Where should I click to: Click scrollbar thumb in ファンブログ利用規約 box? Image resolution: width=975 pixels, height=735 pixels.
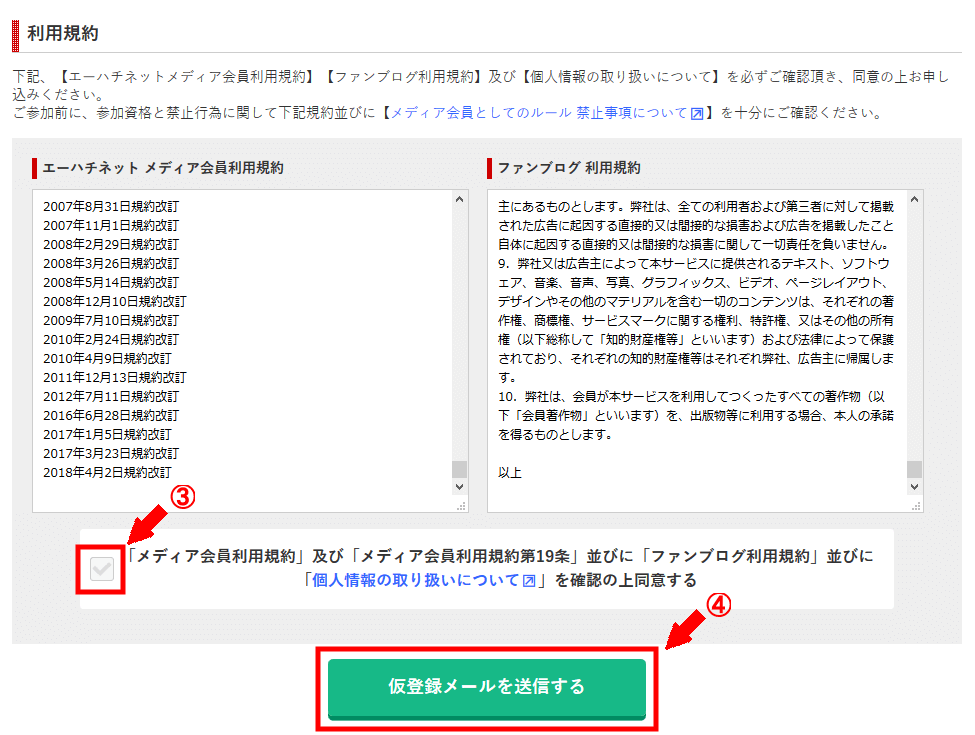pyautogui.click(x=914, y=469)
